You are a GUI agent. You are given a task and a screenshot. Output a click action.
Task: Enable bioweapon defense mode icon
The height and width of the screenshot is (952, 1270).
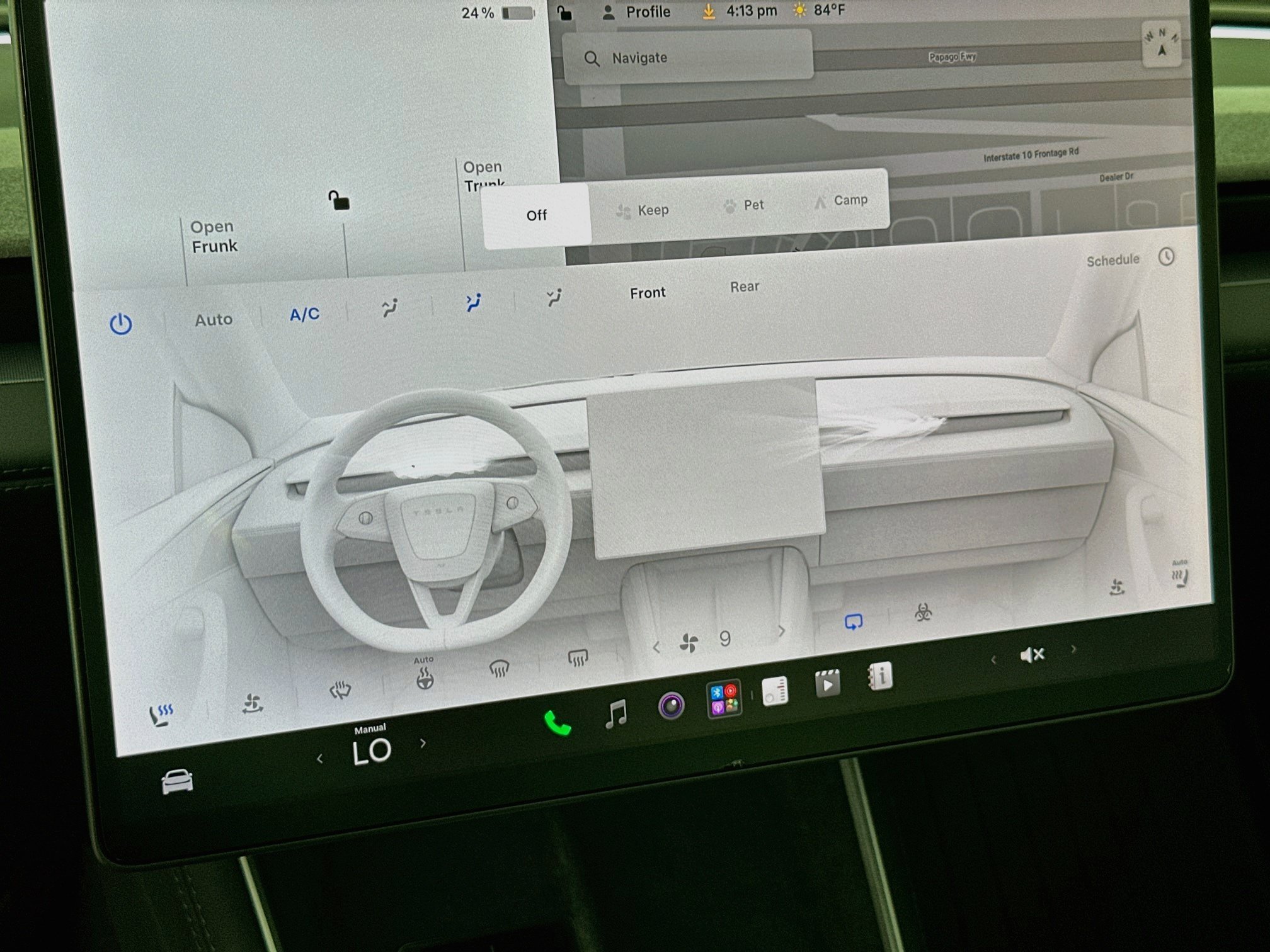(923, 611)
